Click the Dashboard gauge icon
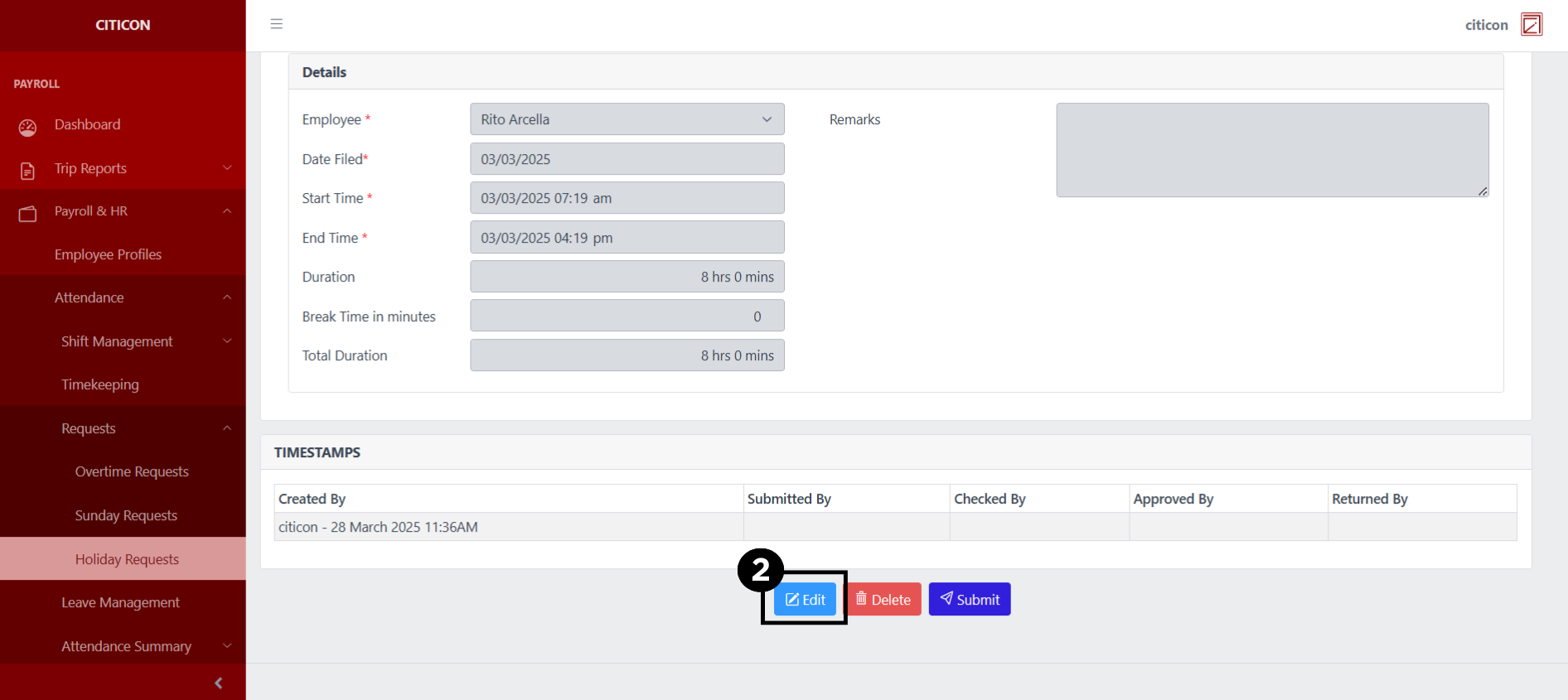Viewport: 1568px width, 700px height. (x=27, y=127)
